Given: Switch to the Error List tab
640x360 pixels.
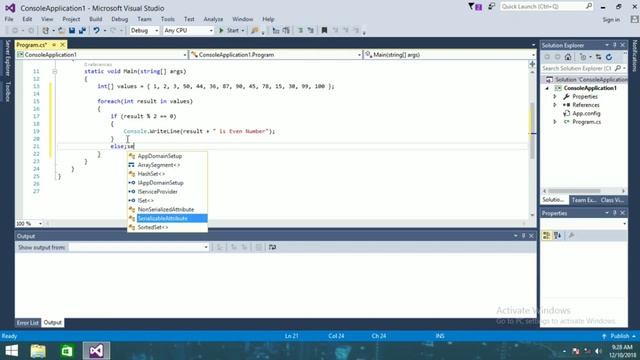Looking at the screenshot, I should pyautogui.click(x=28, y=323).
